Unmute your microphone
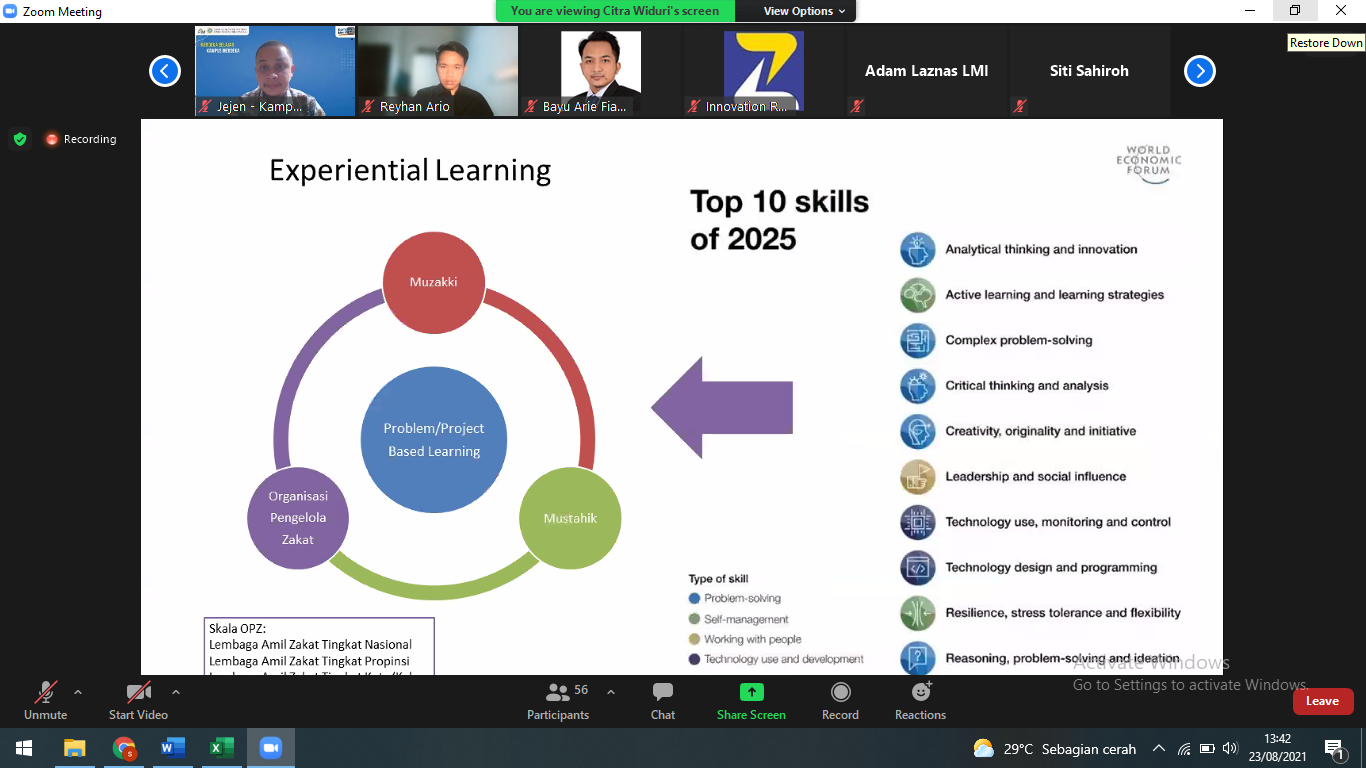 click(46, 702)
